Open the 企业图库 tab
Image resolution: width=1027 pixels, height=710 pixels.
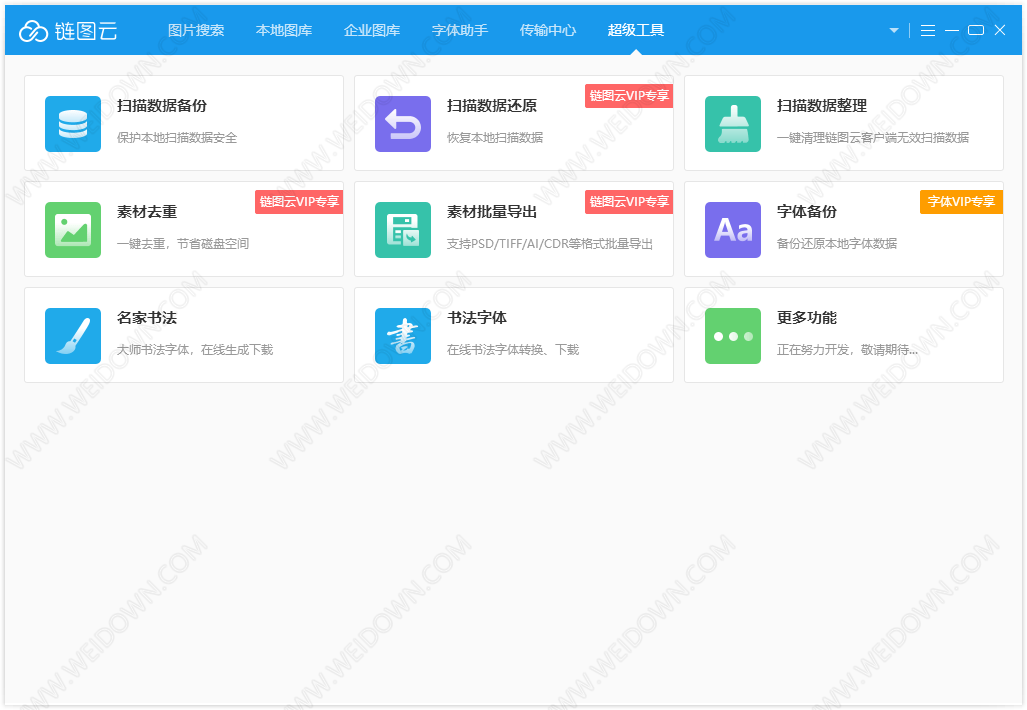(372, 30)
